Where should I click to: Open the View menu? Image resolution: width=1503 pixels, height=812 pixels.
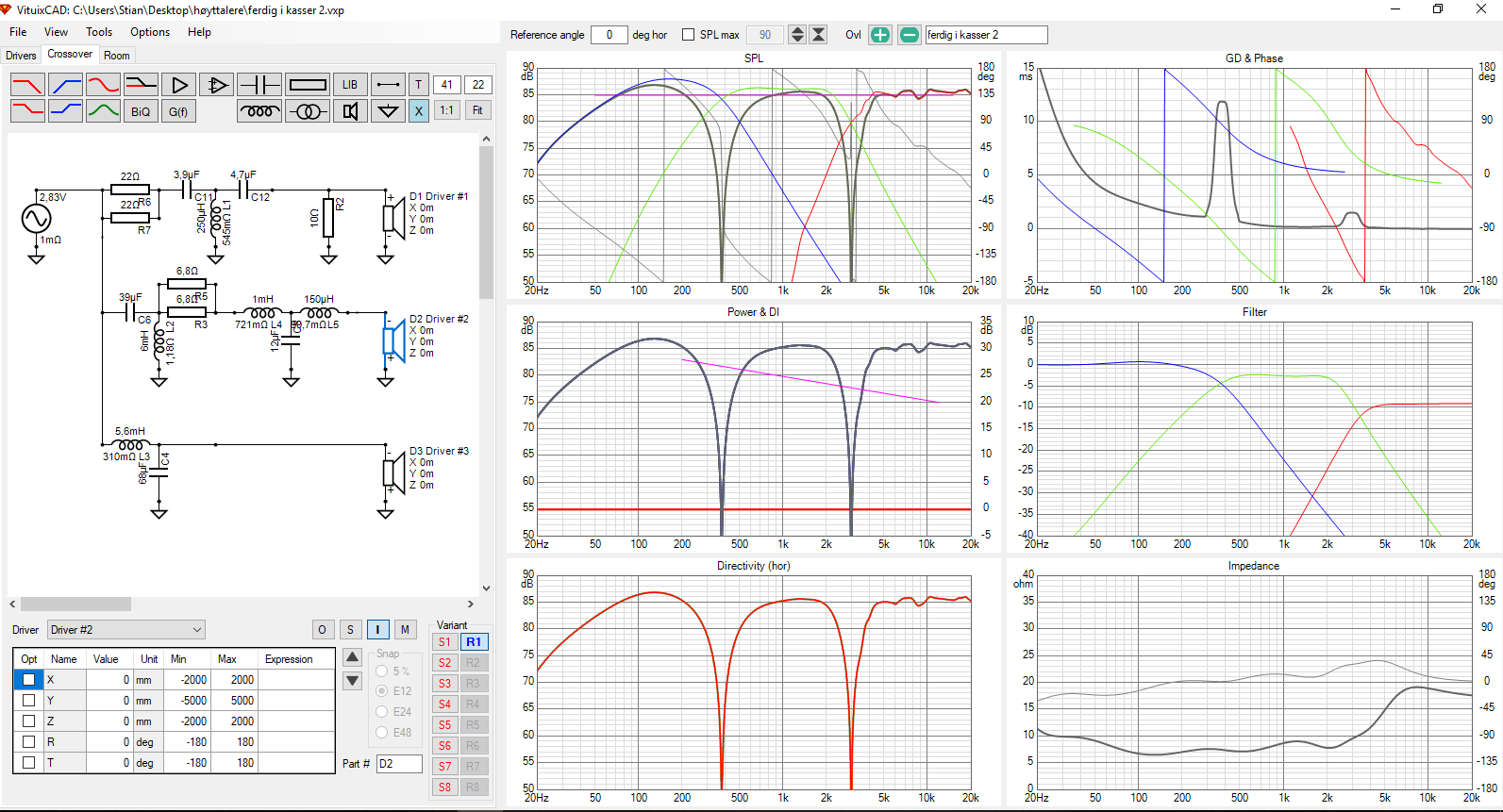[x=56, y=32]
